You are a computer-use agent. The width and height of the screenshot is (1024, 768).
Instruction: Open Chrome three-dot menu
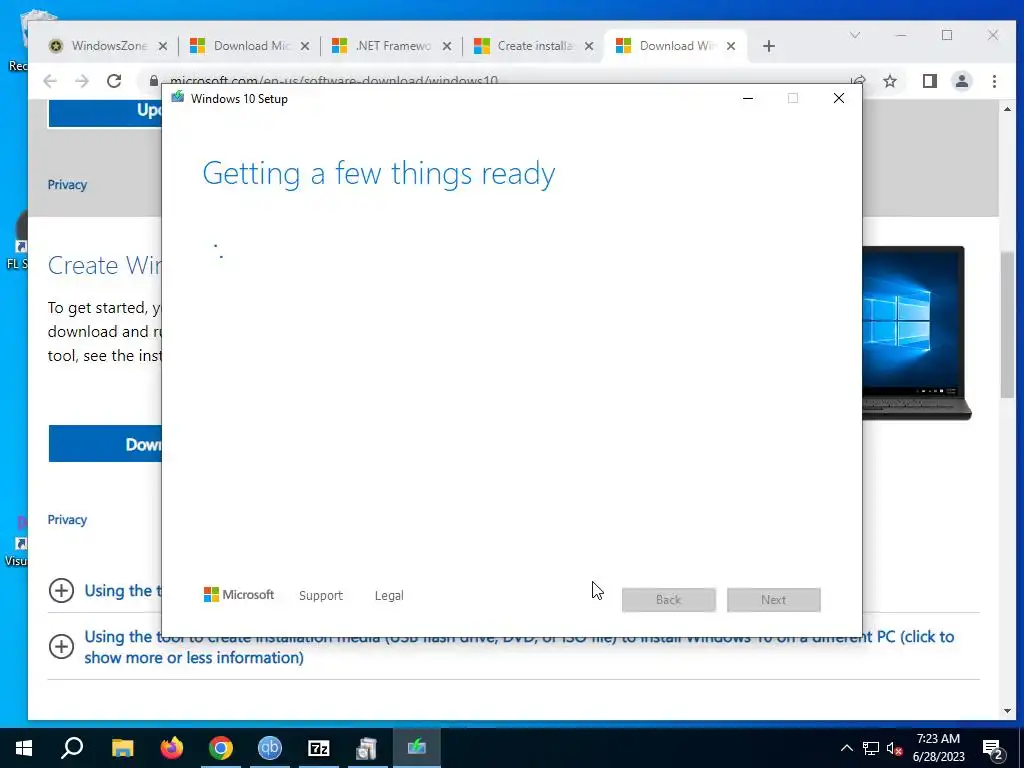click(994, 81)
